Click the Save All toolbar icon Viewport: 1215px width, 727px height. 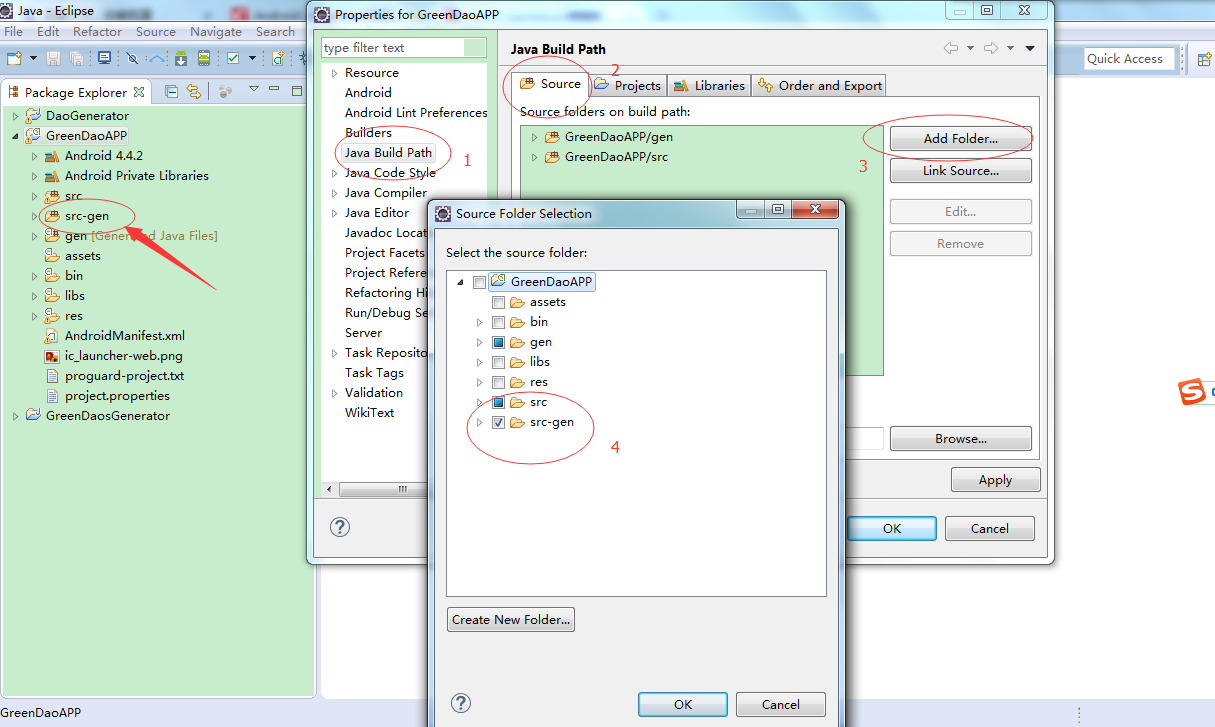[x=78, y=59]
